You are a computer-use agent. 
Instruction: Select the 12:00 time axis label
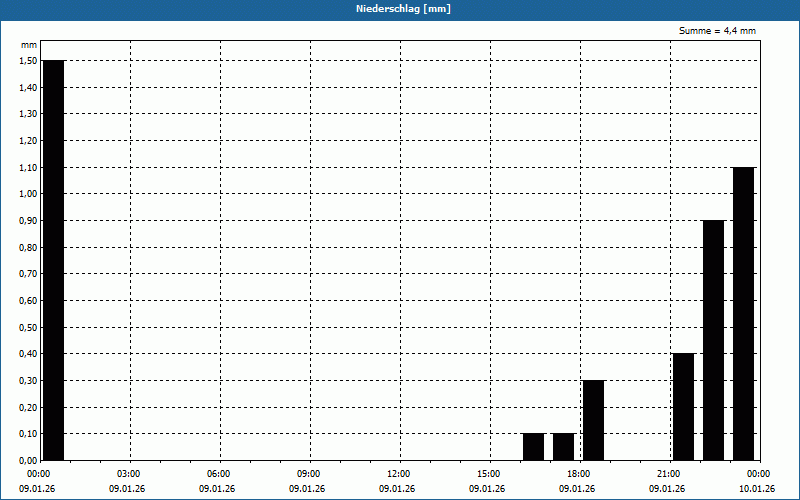[398, 474]
